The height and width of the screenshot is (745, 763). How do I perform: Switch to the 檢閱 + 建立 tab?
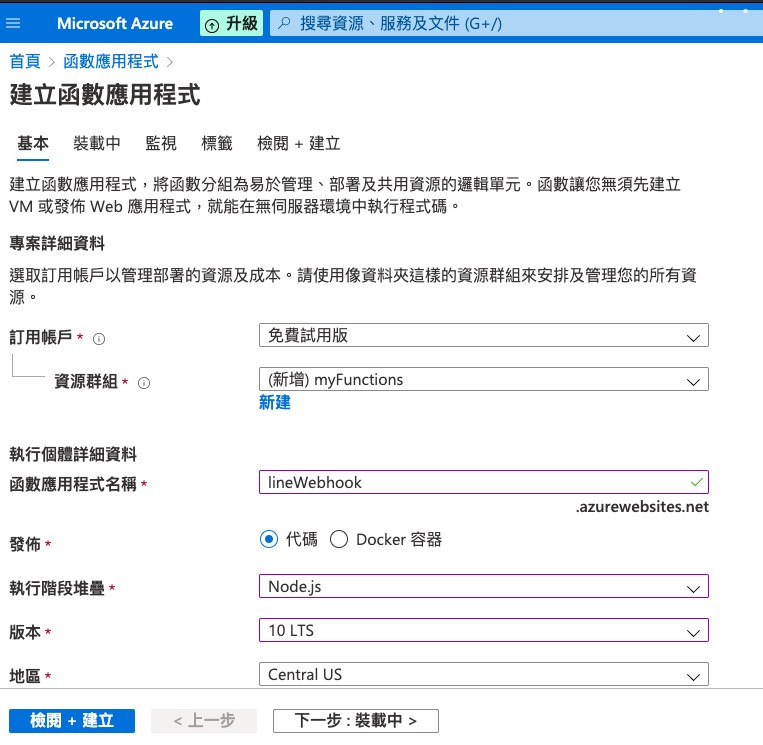point(298,143)
